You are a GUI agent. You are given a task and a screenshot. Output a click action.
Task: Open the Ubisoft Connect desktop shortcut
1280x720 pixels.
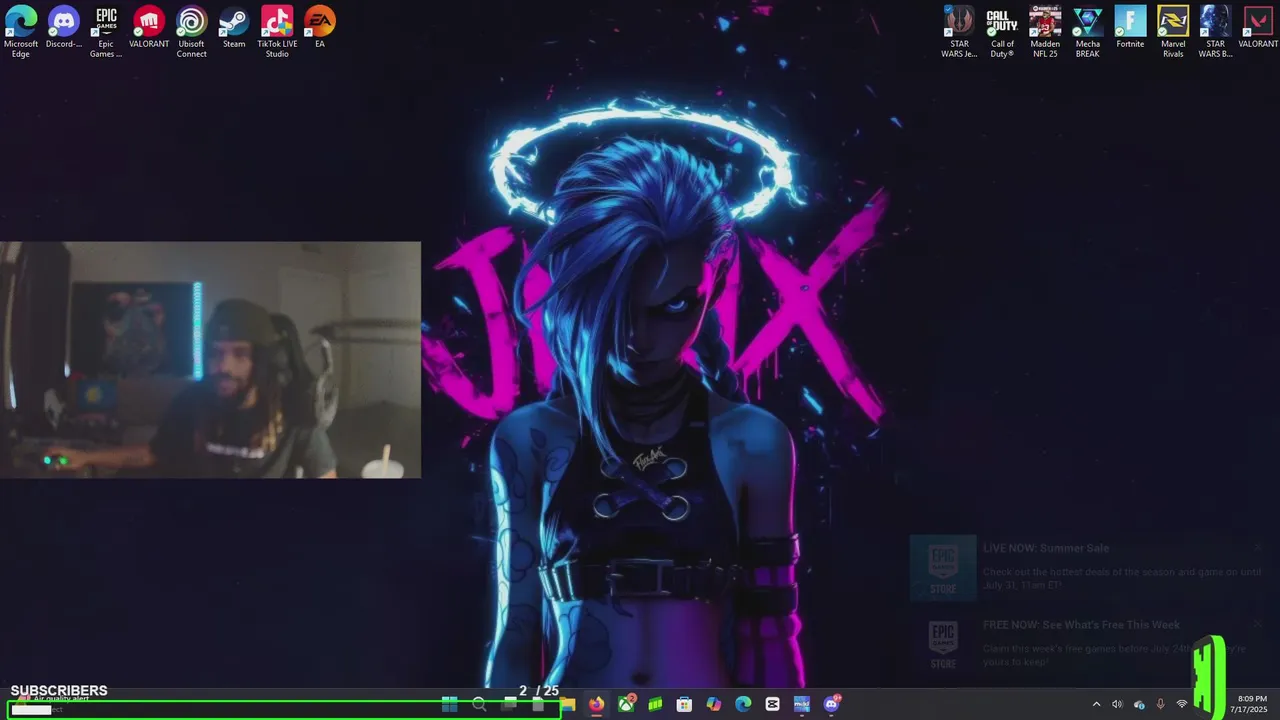pos(192,32)
